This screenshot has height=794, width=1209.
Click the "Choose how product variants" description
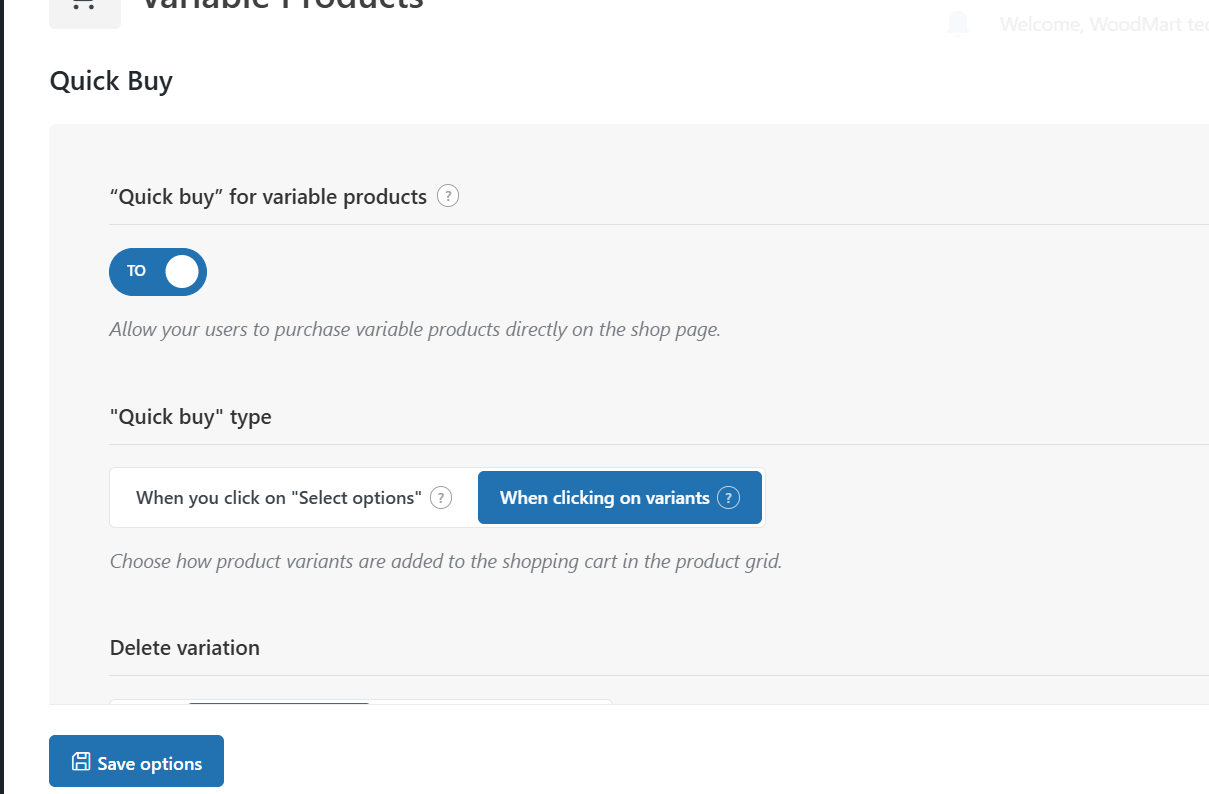click(x=446, y=561)
